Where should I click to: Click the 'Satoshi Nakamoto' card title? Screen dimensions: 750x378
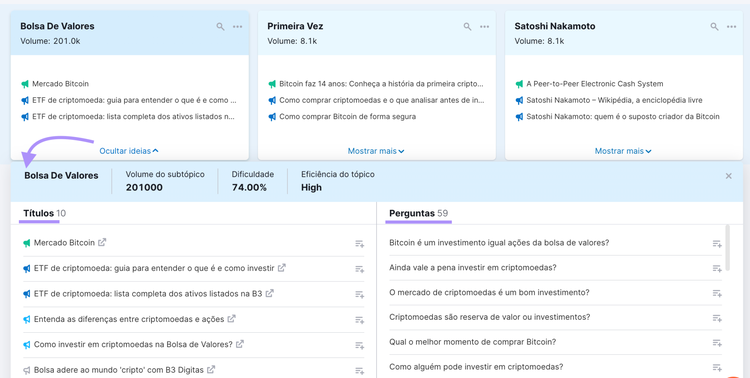[x=555, y=26]
